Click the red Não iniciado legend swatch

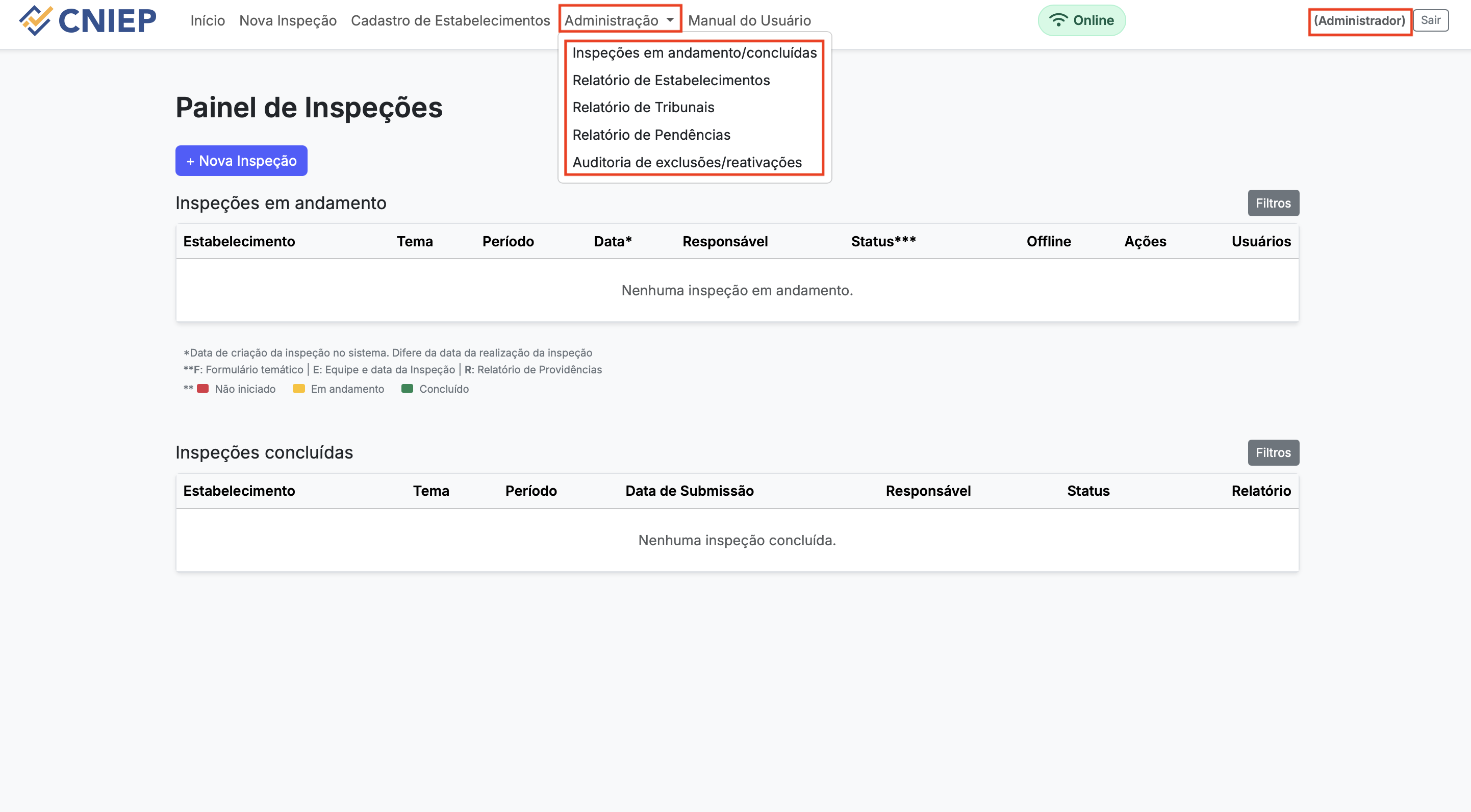point(202,389)
